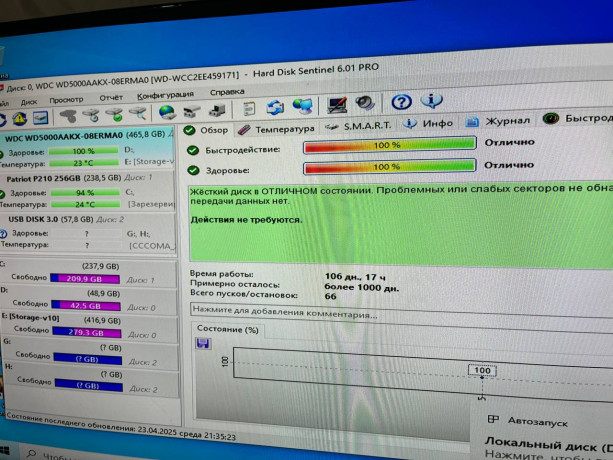
Task: Open the Справка menu
Action: [227, 92]
